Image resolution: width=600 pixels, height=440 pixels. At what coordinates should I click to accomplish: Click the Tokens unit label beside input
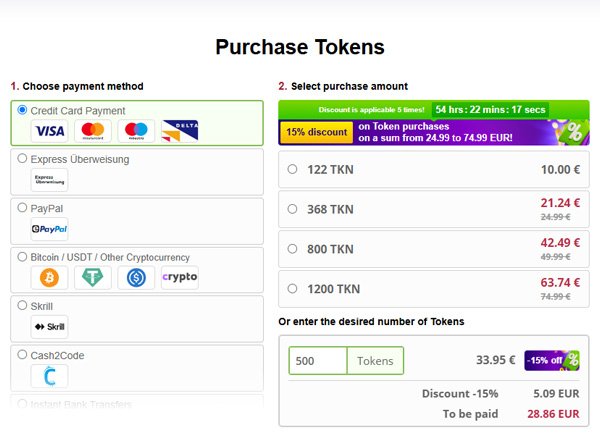[x=375, y=360]
